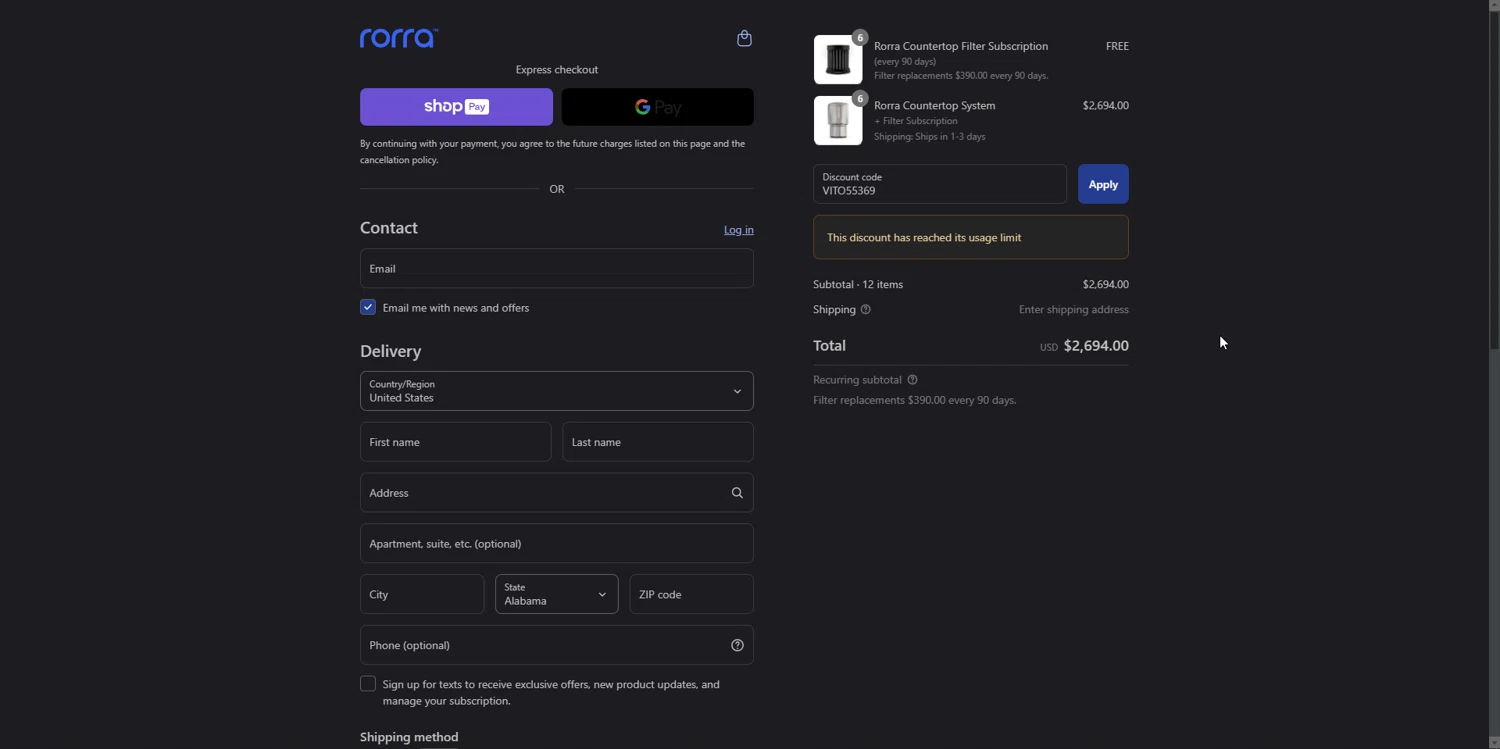This screenshot has height=749, width=1500.
Task: Check the sign up for texts box
Action: [368, 684]
